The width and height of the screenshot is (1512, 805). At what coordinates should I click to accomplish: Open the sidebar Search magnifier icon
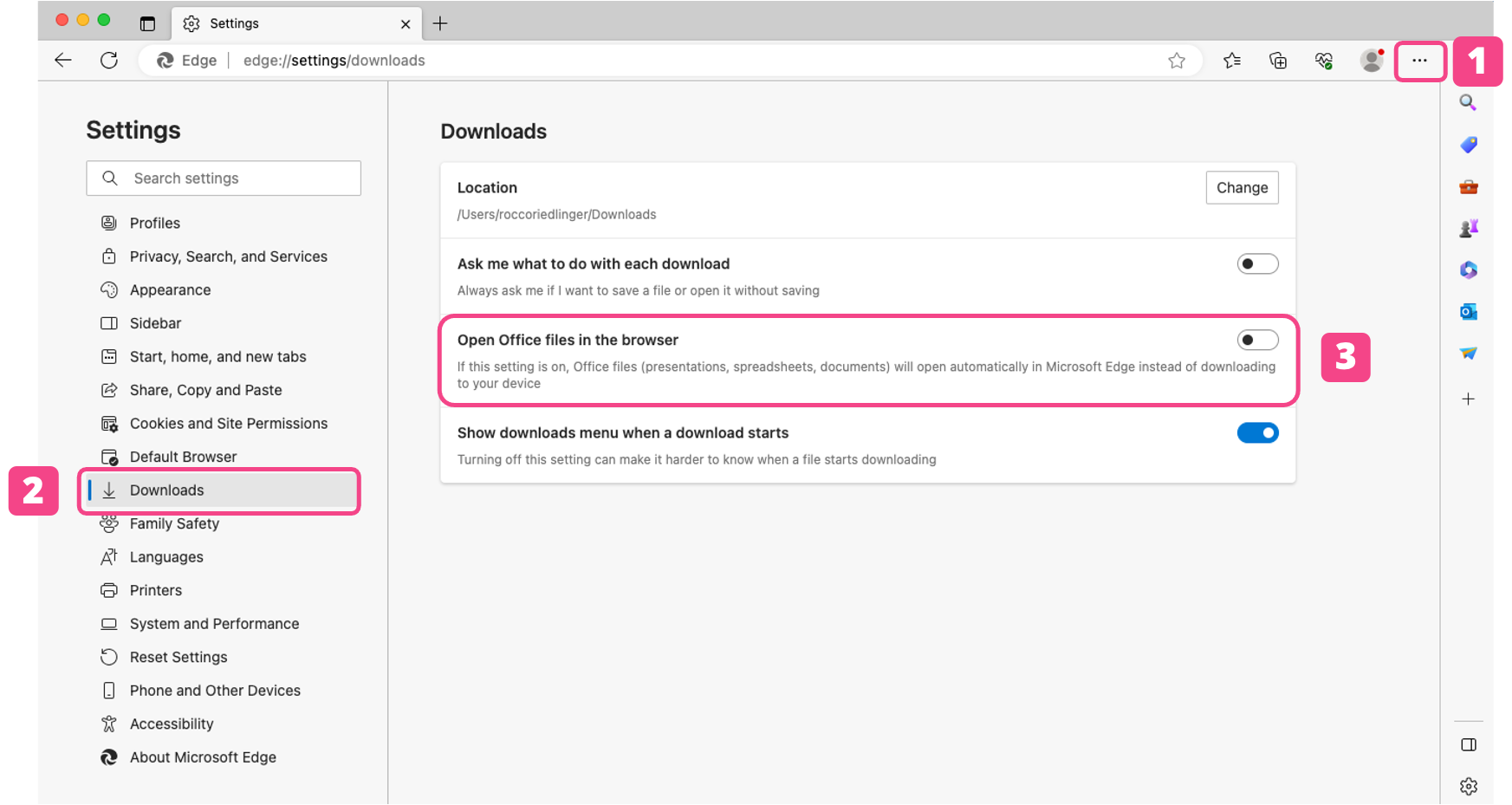[1468, 103]
